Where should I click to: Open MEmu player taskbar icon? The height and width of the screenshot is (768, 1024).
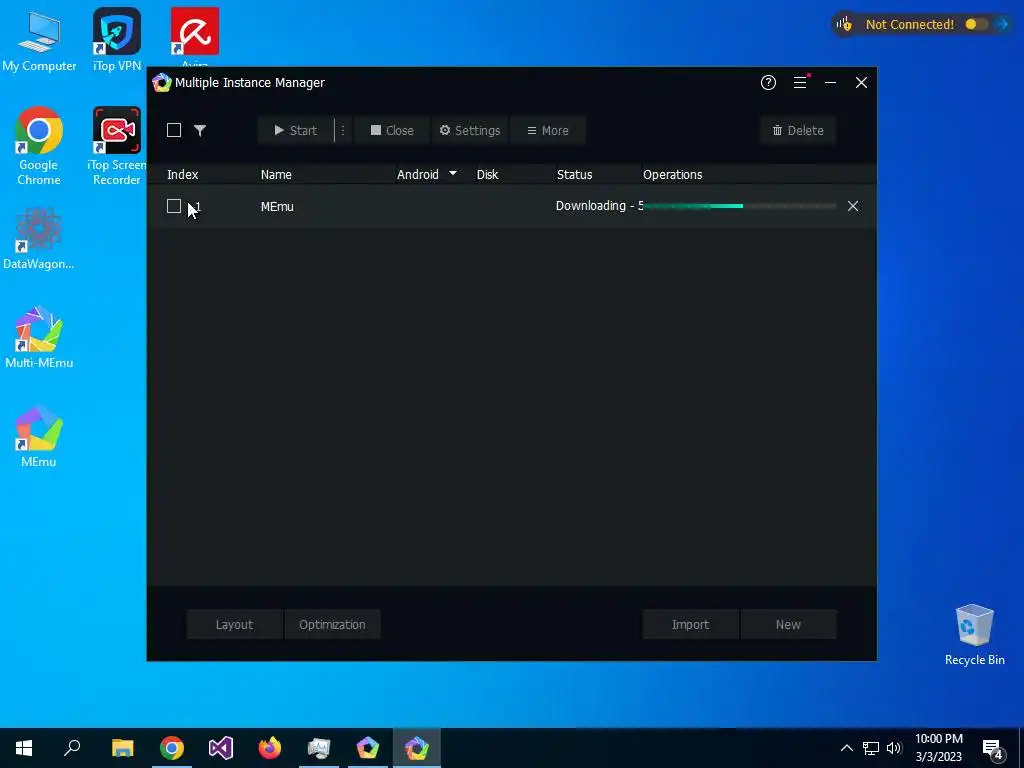368,748
